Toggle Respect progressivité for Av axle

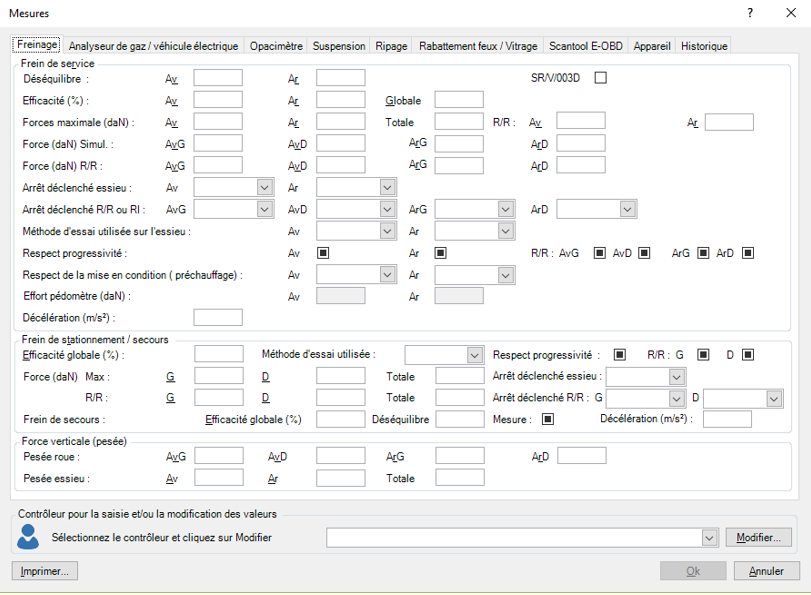(x=321, y=253)
